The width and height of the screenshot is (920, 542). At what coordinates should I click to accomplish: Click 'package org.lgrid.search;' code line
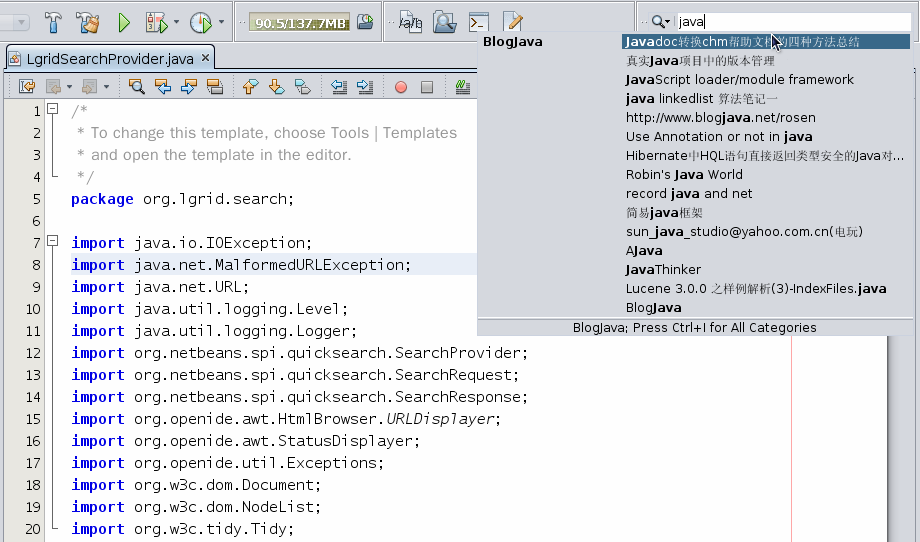[182, 199]
